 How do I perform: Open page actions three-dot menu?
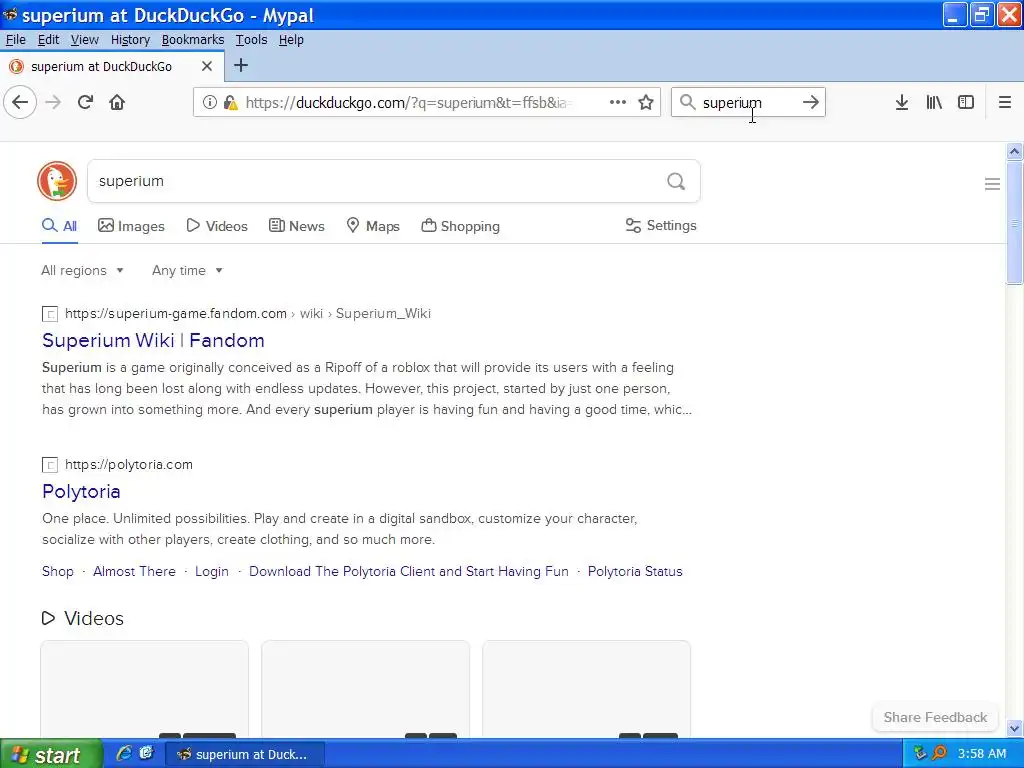coord(618,103)
